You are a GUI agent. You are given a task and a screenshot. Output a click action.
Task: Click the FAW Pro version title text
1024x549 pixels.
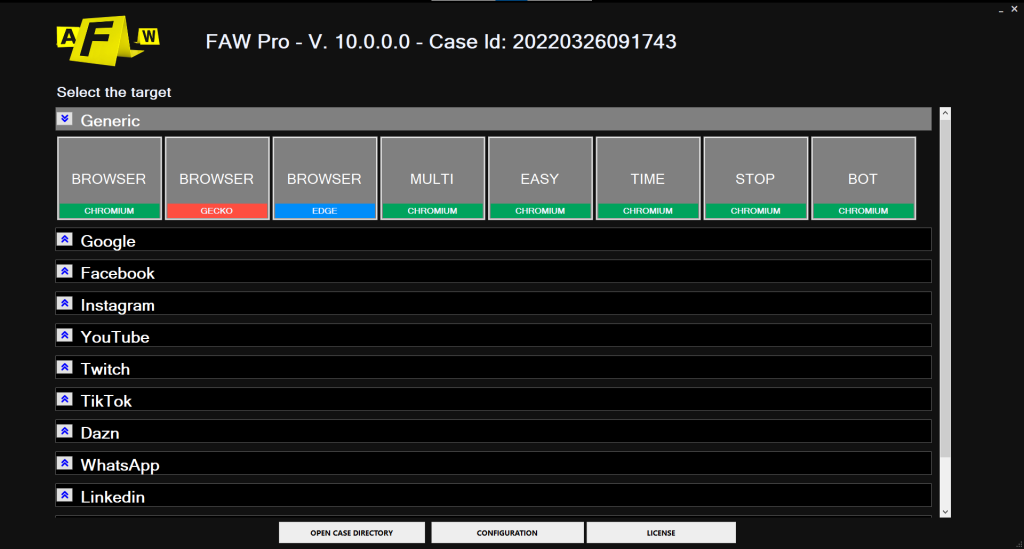[x=441, y=42]
